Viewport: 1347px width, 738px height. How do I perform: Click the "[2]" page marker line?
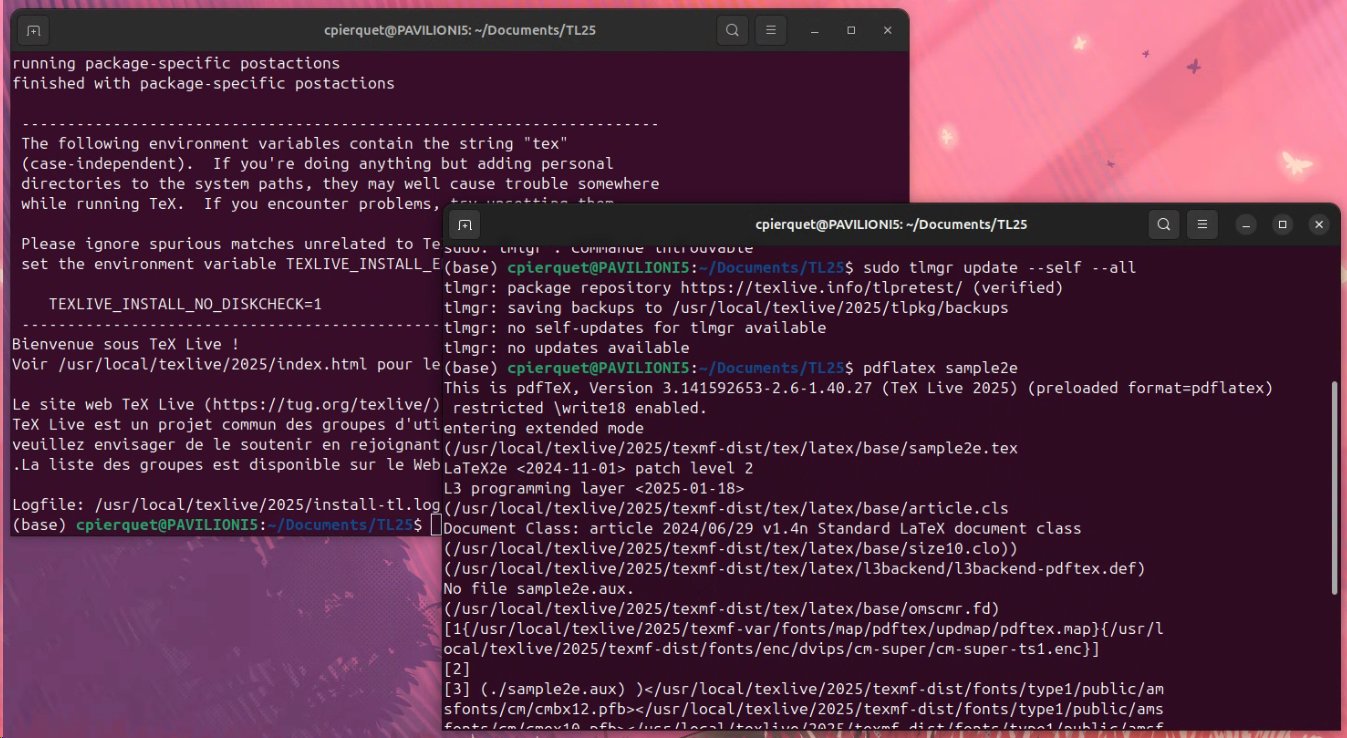pyautogui.click(x=457, y=668)
